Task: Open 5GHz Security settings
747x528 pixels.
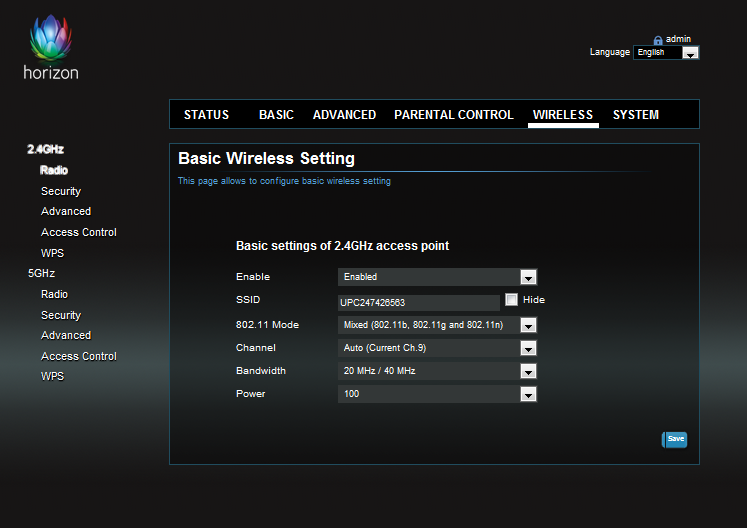Action: tap(61, 315)
